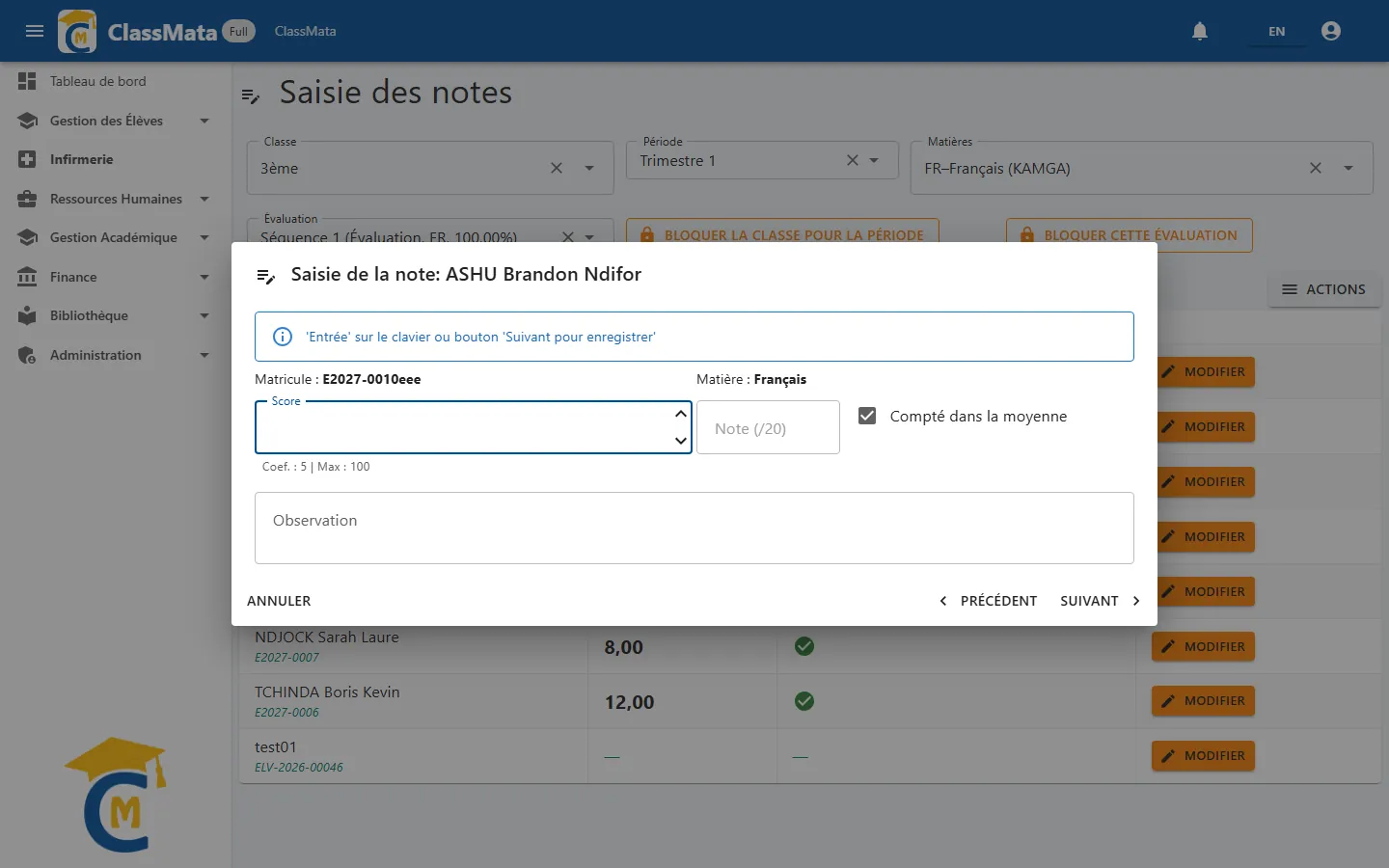Click the Finance bank icon
The height and width of the screenshot is (868, 1389).
point(27,277)
